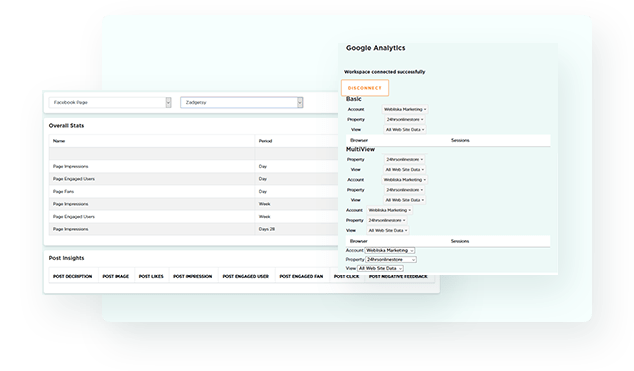Expand the Basic section Property dropdown
Screen dimensions: 634x371
[x=404, y=120]
